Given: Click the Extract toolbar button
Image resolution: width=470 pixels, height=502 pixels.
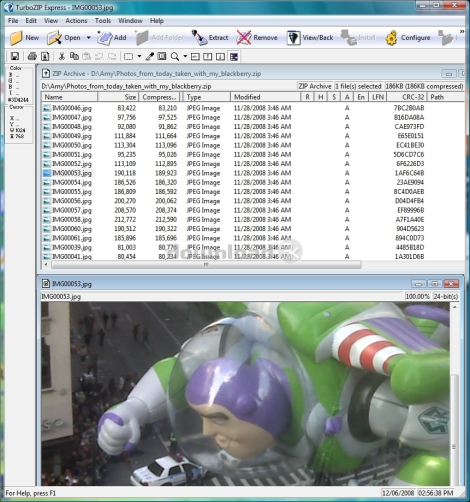Looking at the screenshot, I should pos(210,38).
